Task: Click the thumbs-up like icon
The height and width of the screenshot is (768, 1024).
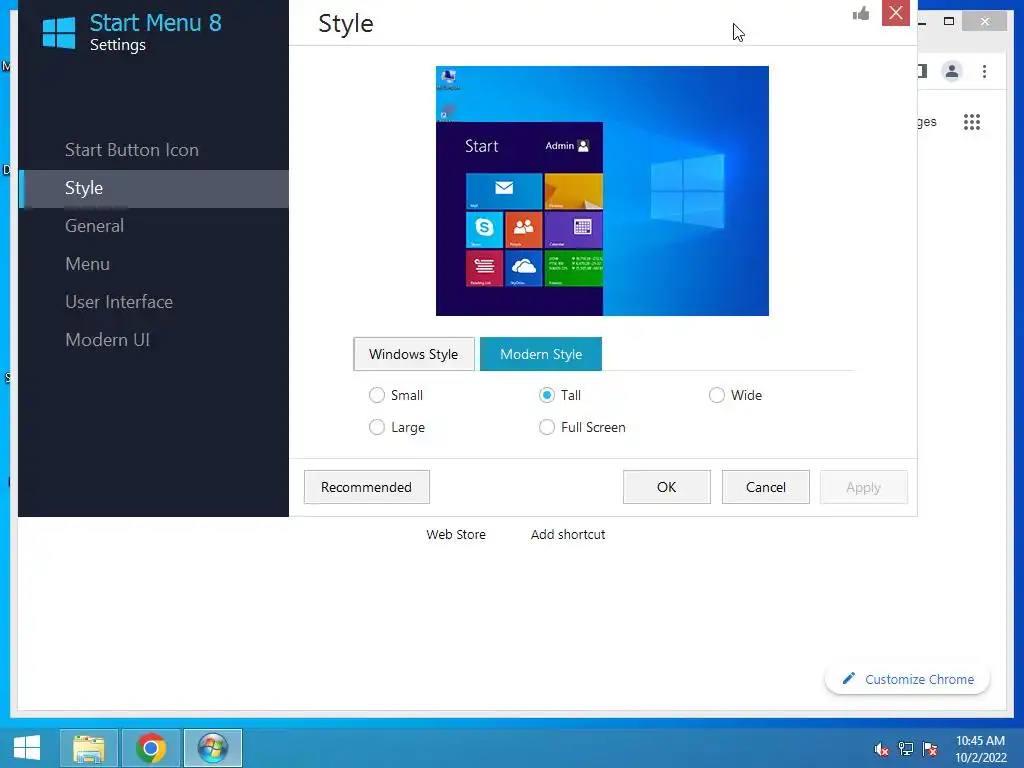Action: point(861,14)
